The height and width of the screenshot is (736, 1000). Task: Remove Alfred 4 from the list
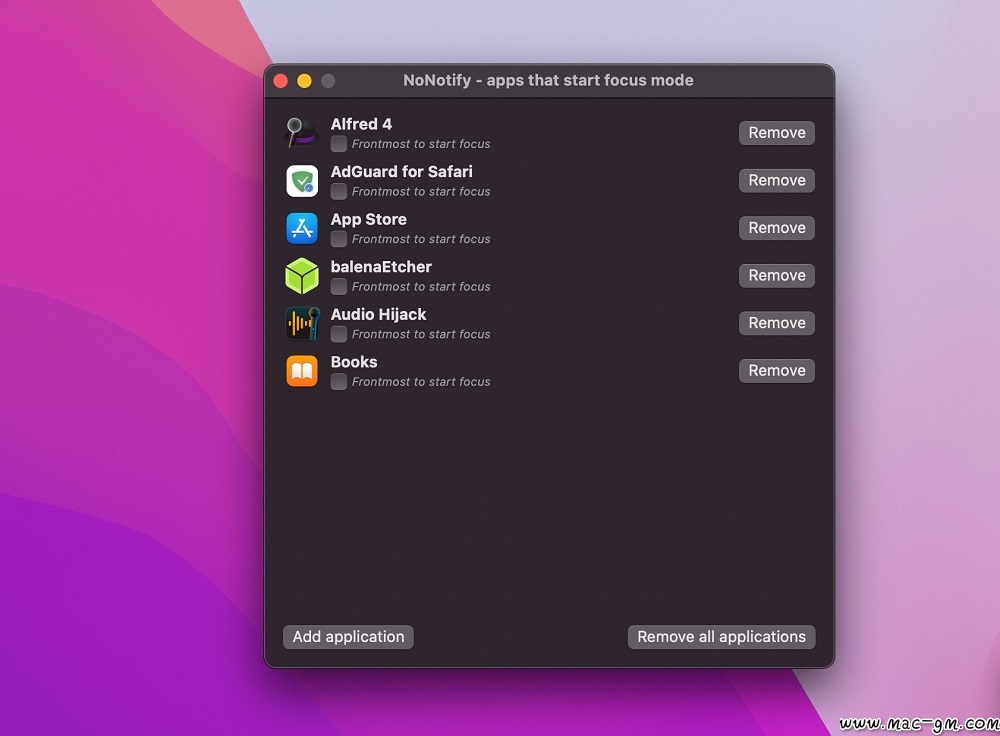777,133
